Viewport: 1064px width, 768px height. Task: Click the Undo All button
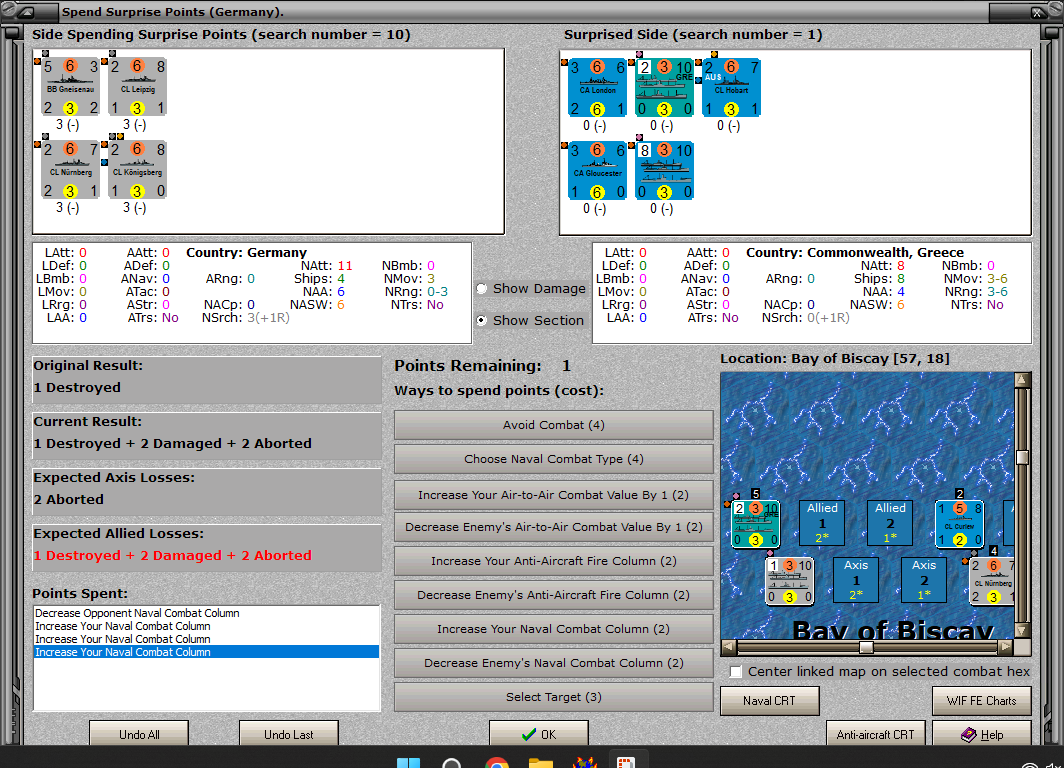[x=139, y=734]
